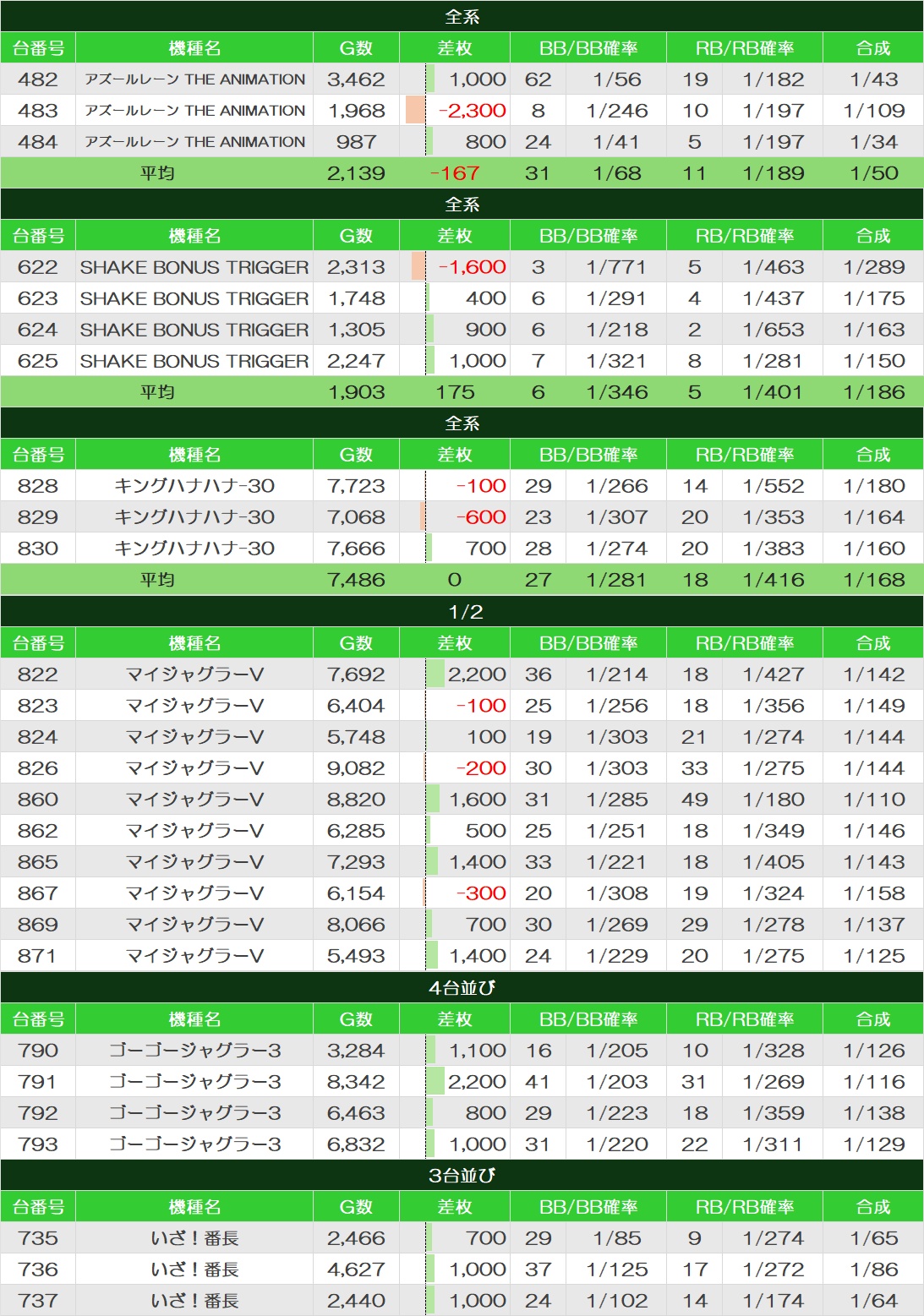This screenshot has height=1316, width=924.
Task: Click machine number 822
Action: tap(38, 674)
